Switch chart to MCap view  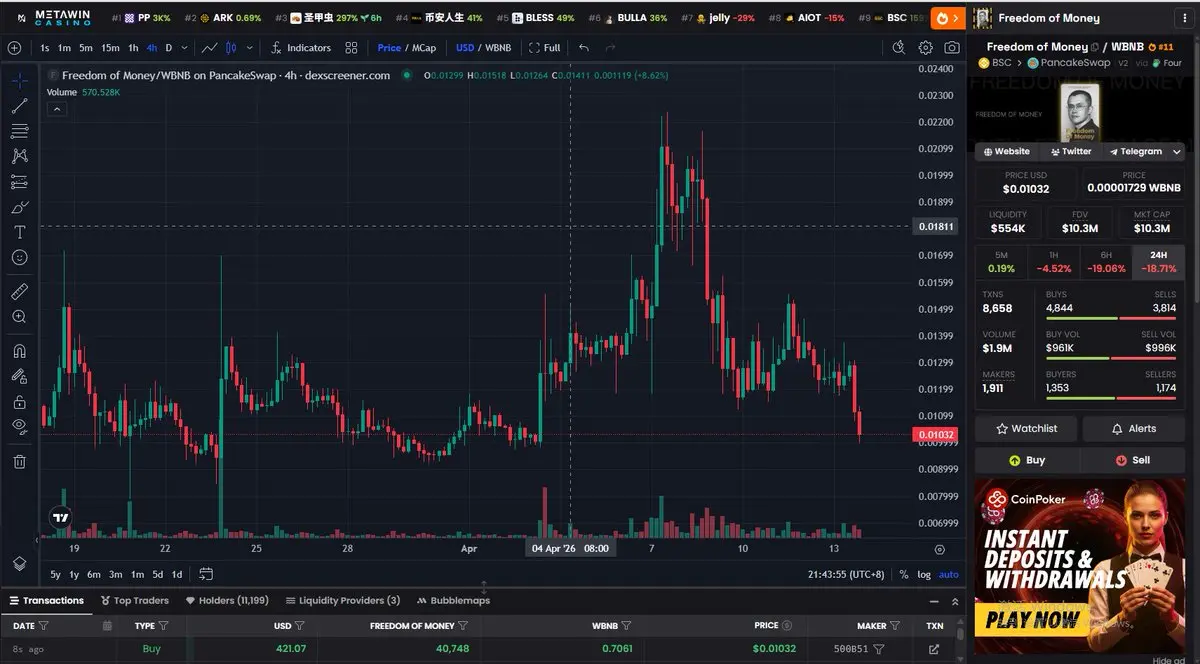tap(423, 48)
